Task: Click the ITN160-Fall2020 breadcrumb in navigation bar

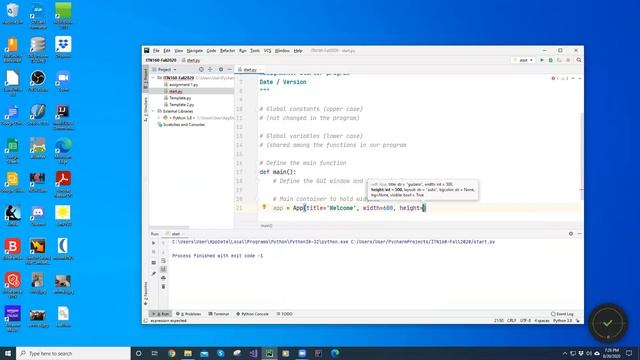Action: click(x=161, y=60)
